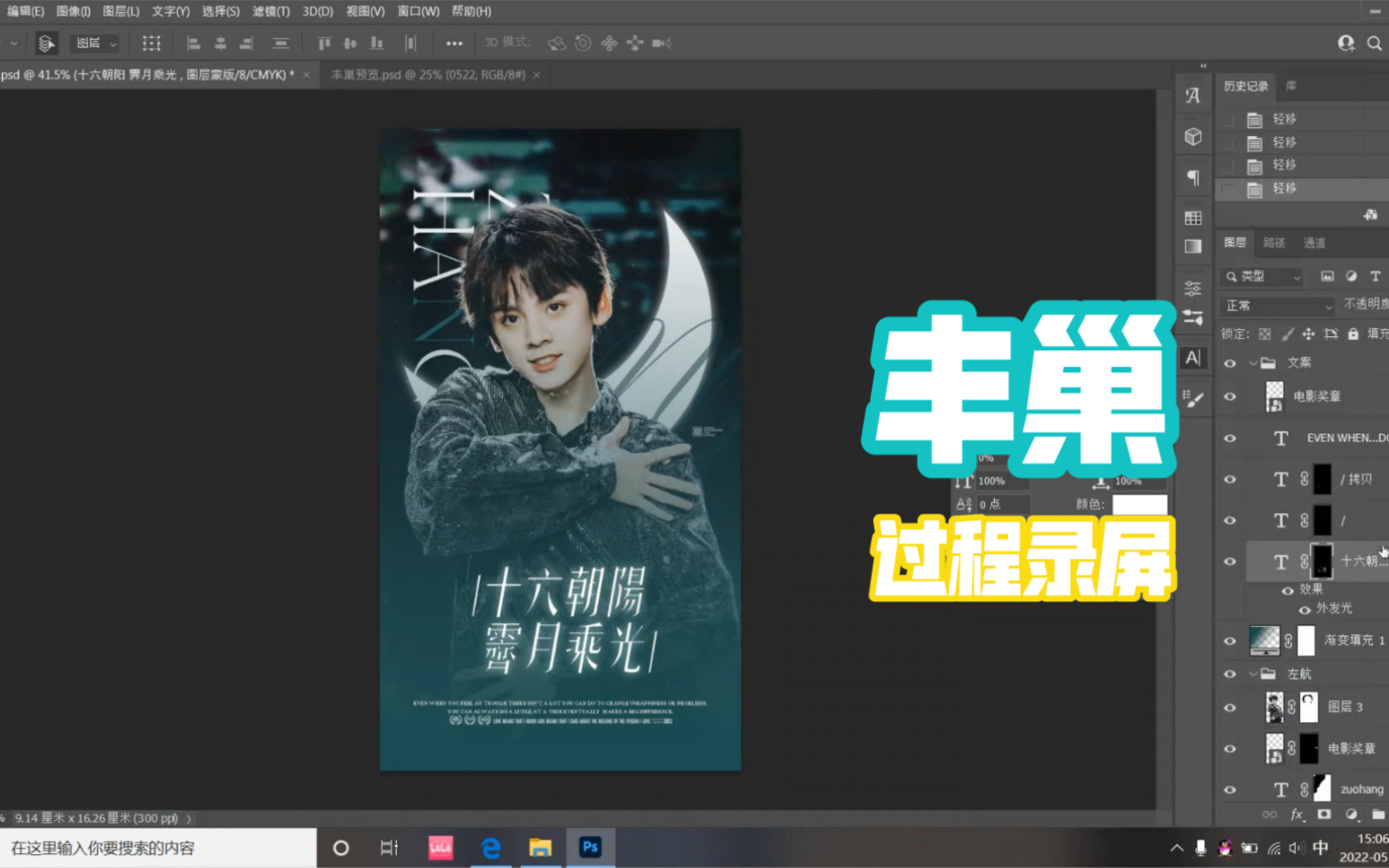This screenshot has height=868, width=1389.
Task: Align bottom edges icon
Action: click(377, 43)
